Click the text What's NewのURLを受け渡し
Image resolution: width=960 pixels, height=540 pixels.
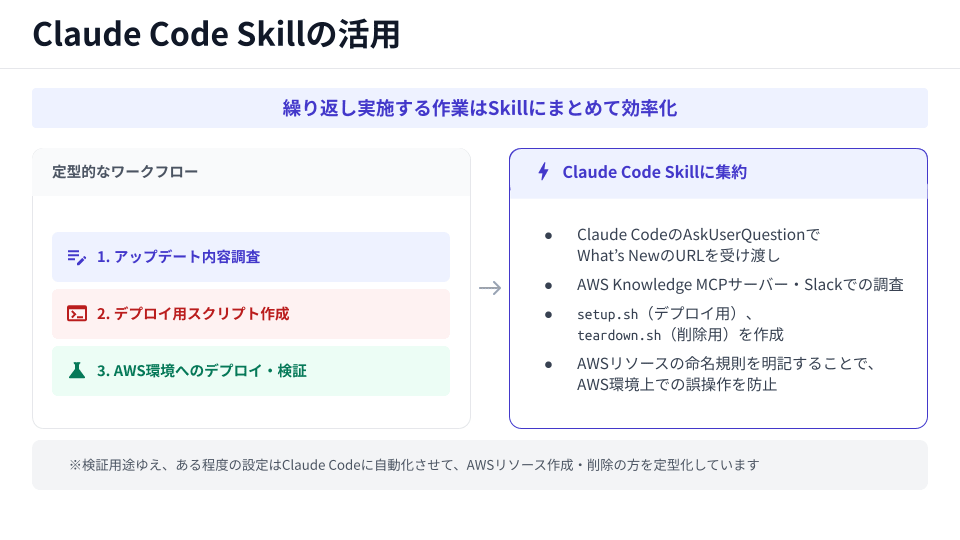click(x=678, y=255)
